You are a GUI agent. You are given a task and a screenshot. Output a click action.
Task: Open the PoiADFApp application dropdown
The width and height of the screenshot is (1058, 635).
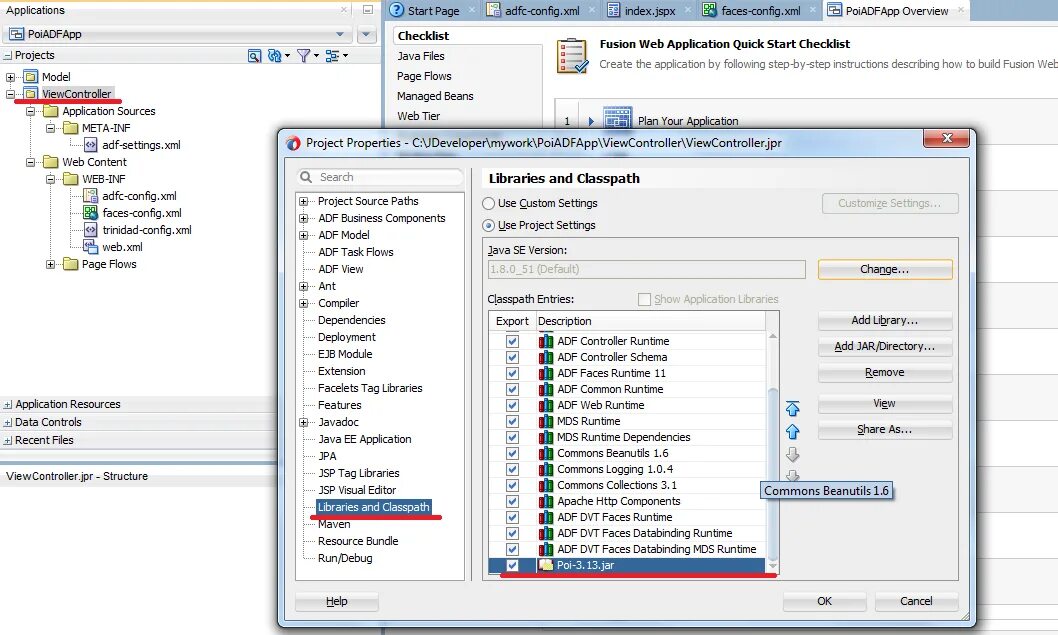point(340,34)
